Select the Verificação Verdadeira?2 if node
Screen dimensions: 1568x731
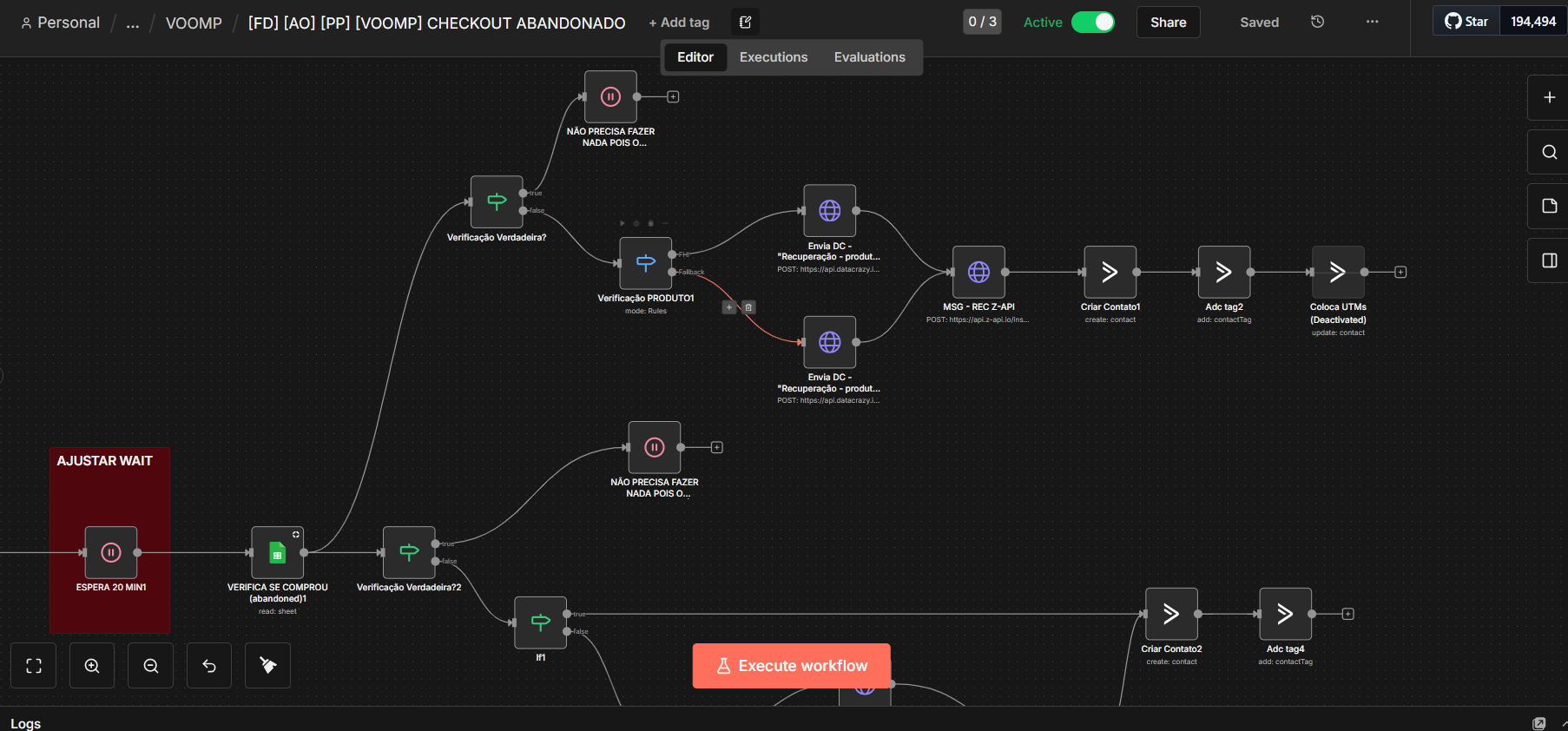tap(409, 552)
